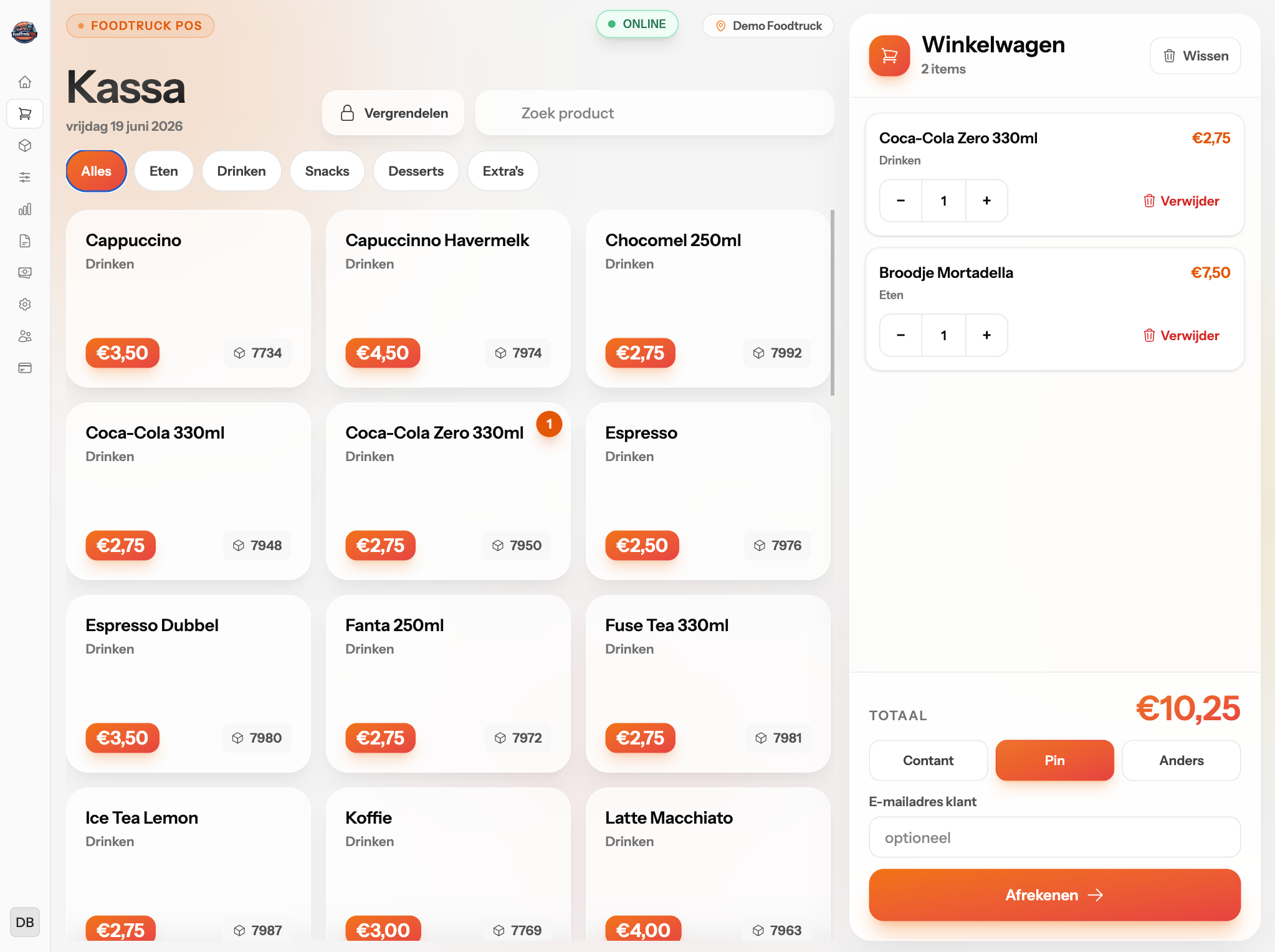Click the orange Winkelwagen cart icon
1275x952 pixels.
(x=889, y=55)
